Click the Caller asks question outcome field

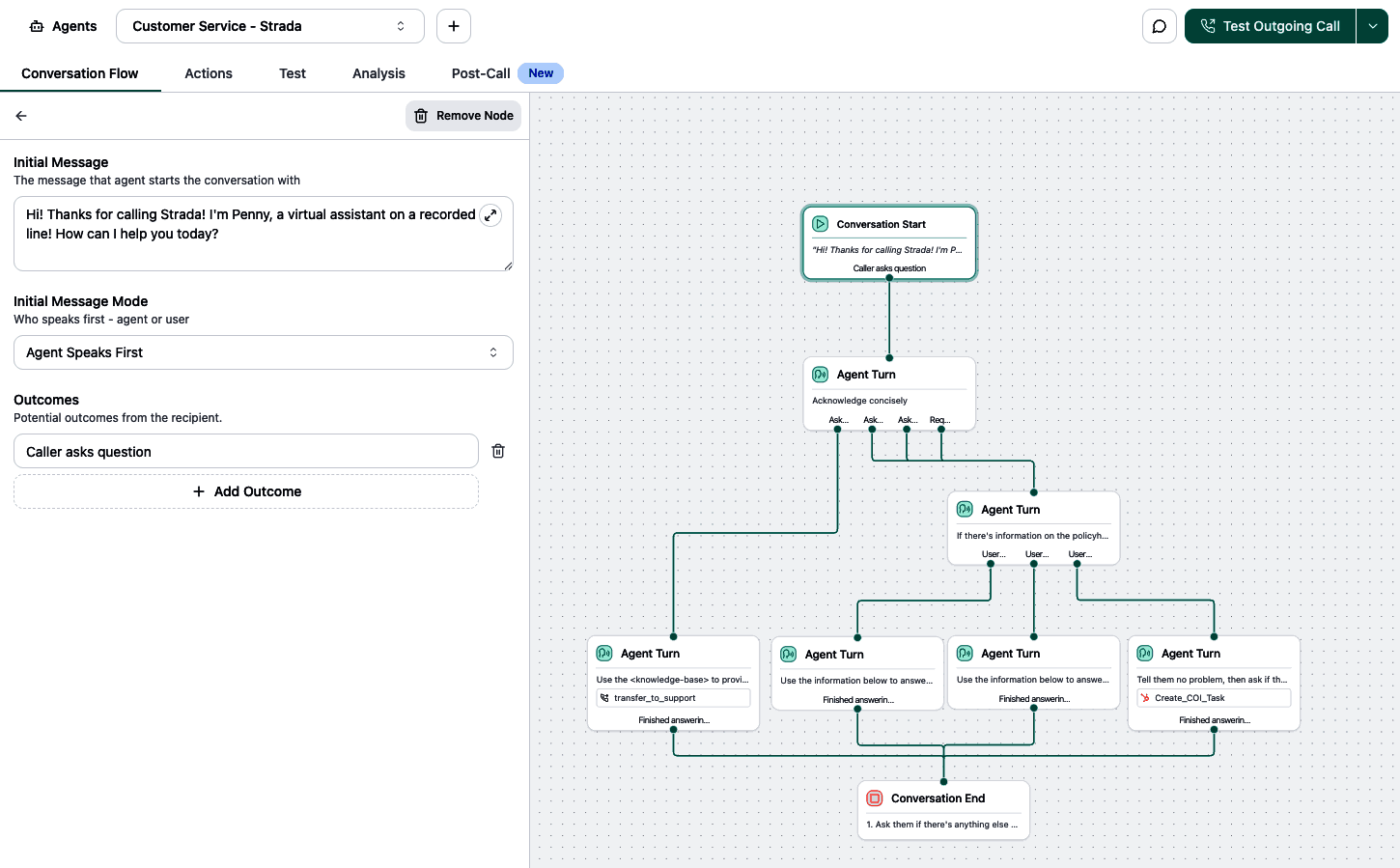pyautogui.click(x=246, y=451)
